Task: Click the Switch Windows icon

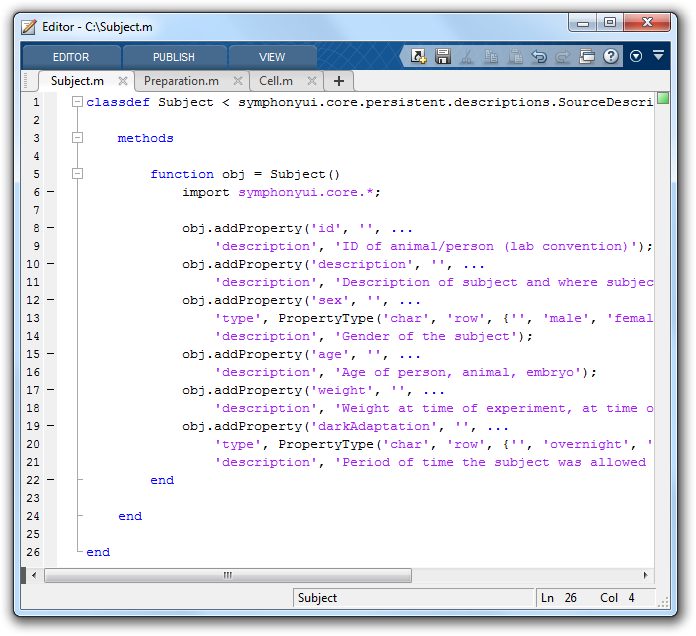Action: [x=587, y=57]
